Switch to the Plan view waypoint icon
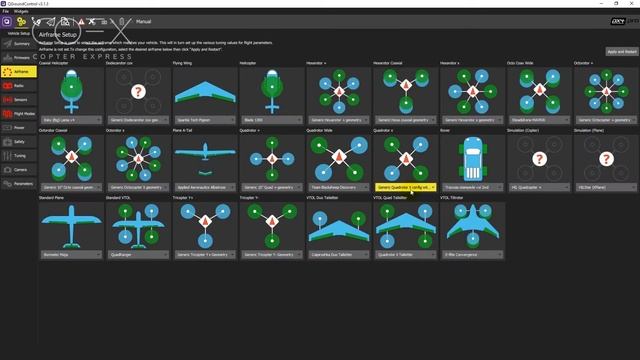 [36, 22]
